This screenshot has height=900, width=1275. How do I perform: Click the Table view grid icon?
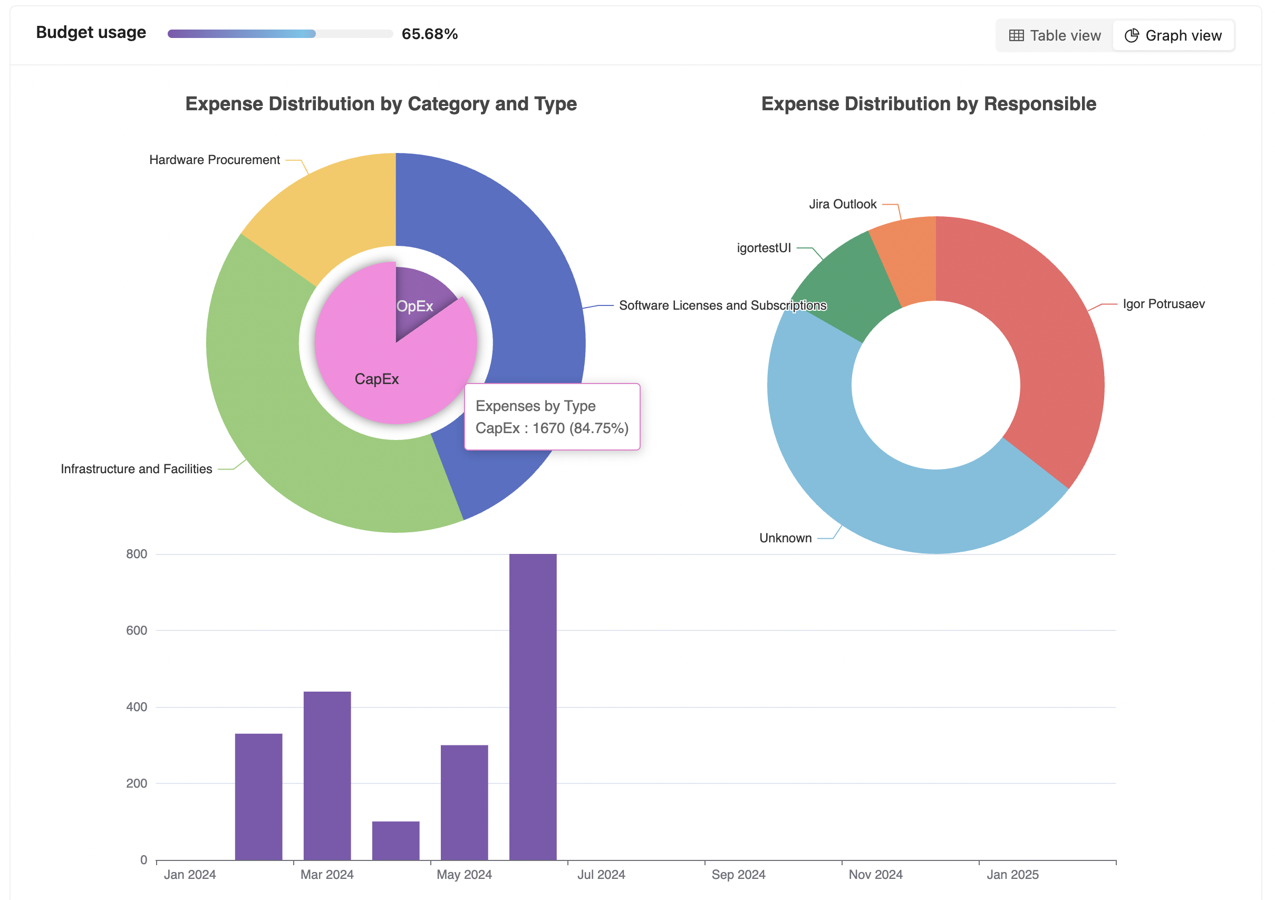click(x=1016, y=35)
